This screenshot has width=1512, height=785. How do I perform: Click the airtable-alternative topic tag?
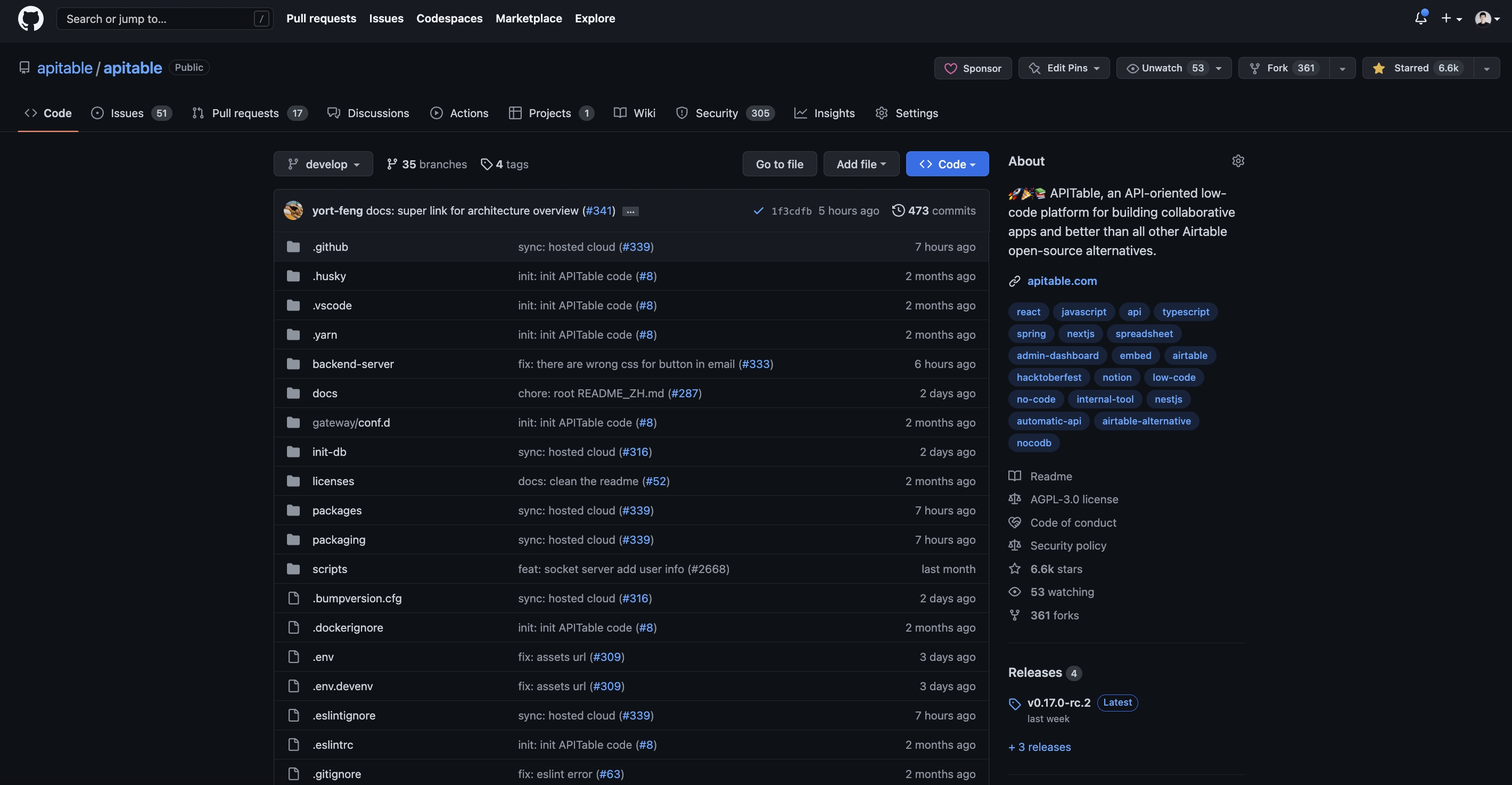[x=1146, y=421]
